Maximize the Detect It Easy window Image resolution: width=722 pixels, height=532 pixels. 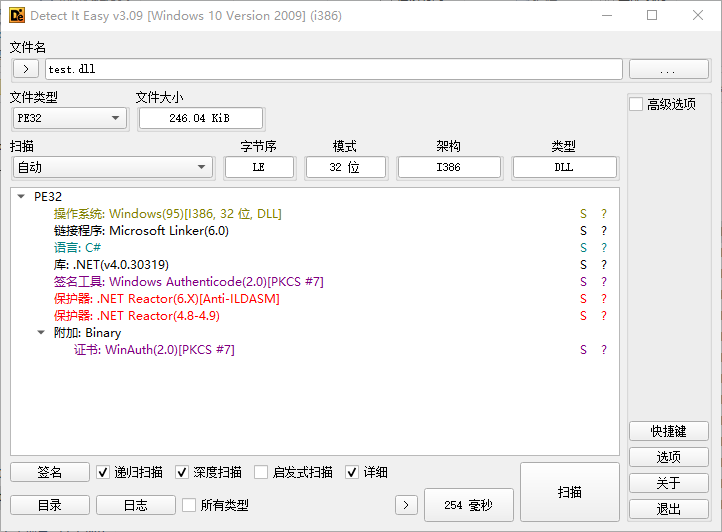[652, 15]
